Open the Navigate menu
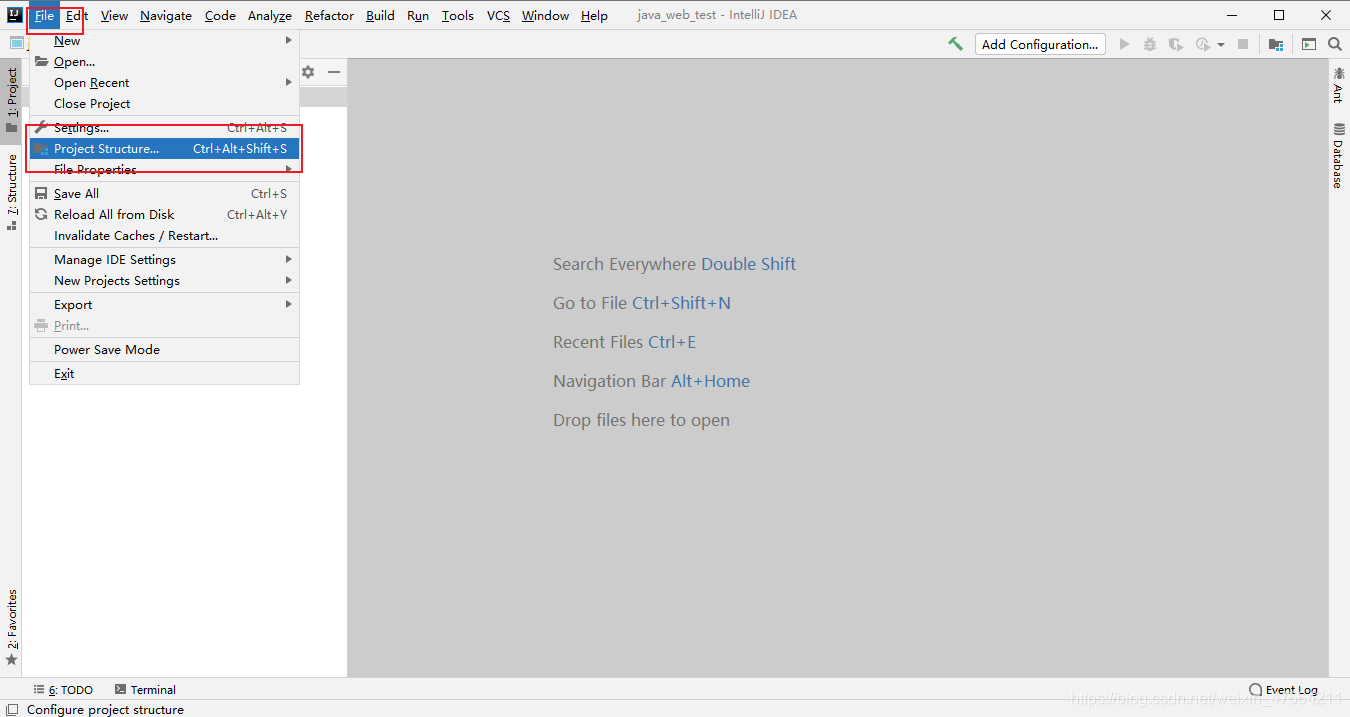 [x=166, y=15]
